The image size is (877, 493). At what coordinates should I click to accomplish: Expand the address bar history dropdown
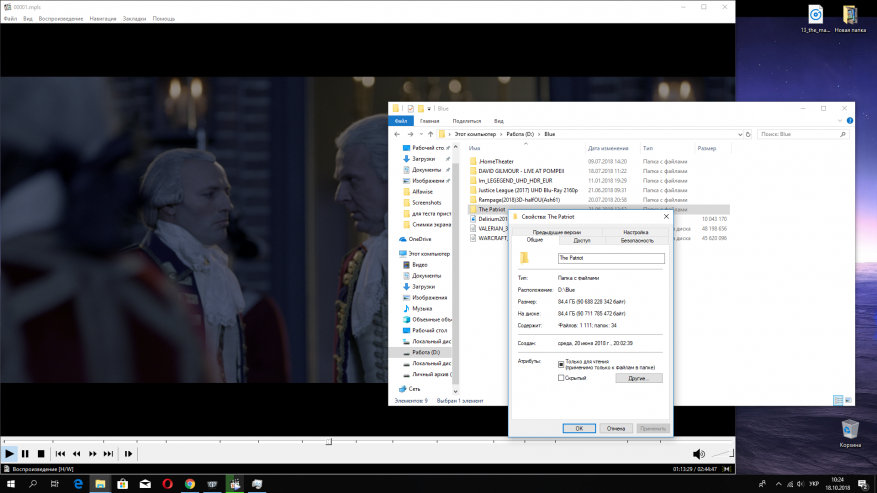pos(739,134)
